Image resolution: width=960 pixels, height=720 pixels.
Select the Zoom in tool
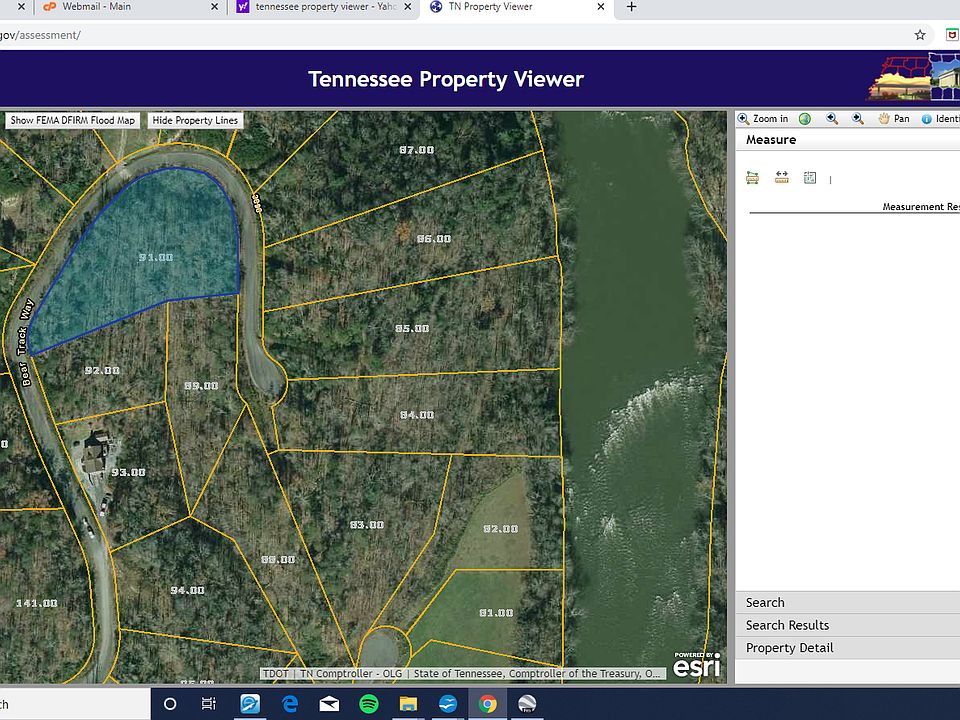[764, 119]
